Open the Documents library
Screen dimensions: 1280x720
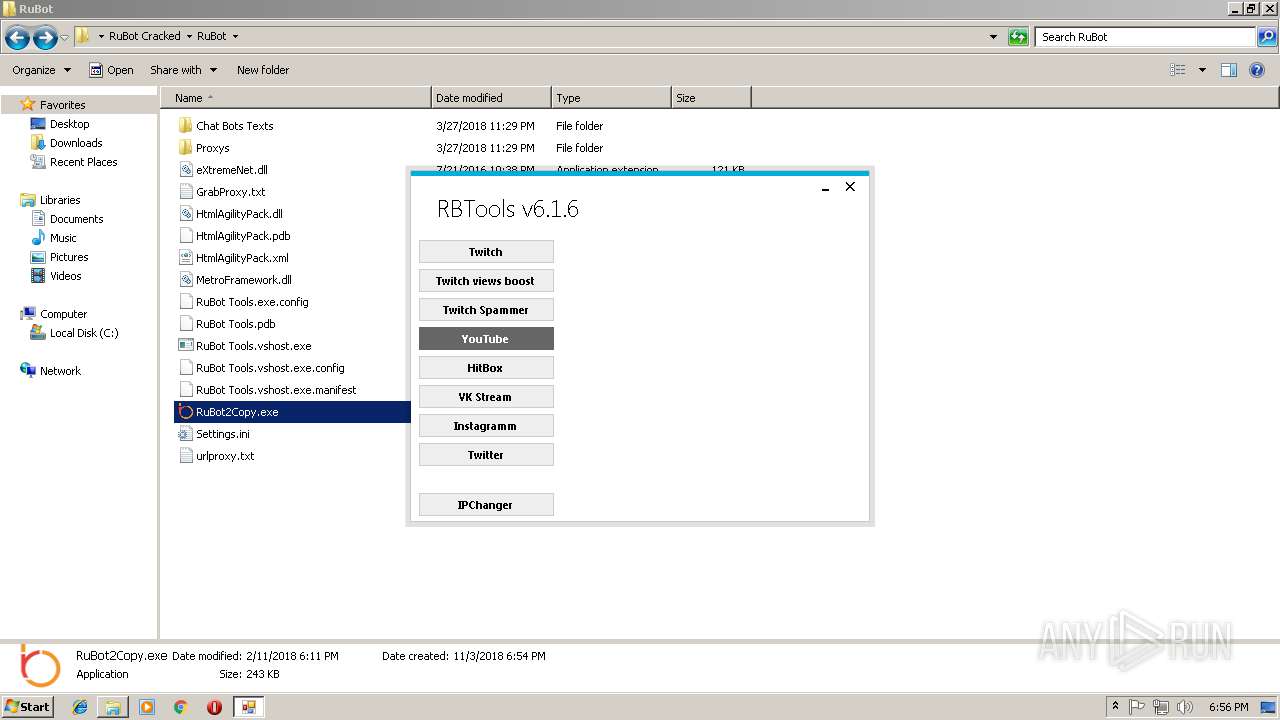coord(76,219)
